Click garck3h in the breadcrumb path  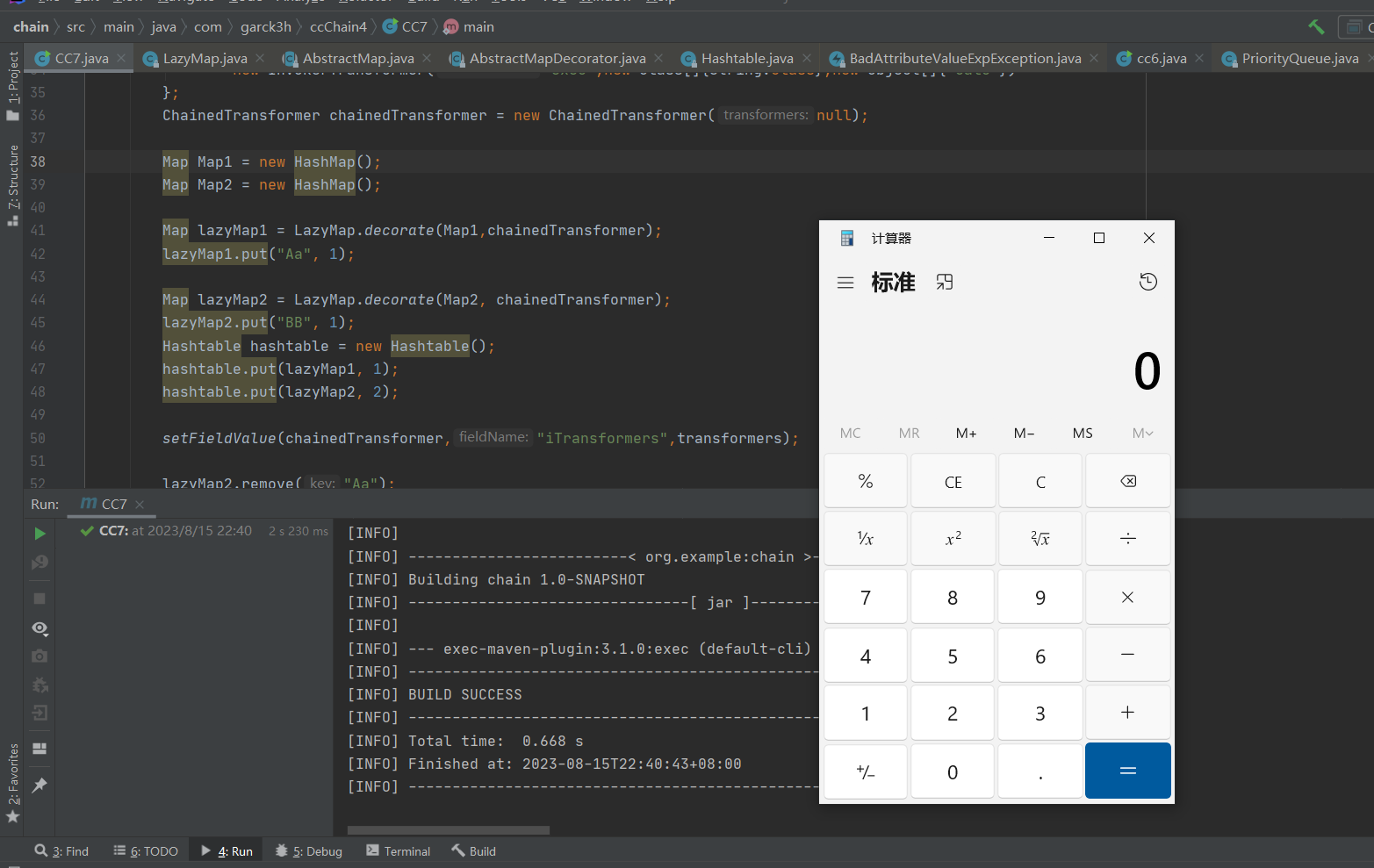pos(266,27)
